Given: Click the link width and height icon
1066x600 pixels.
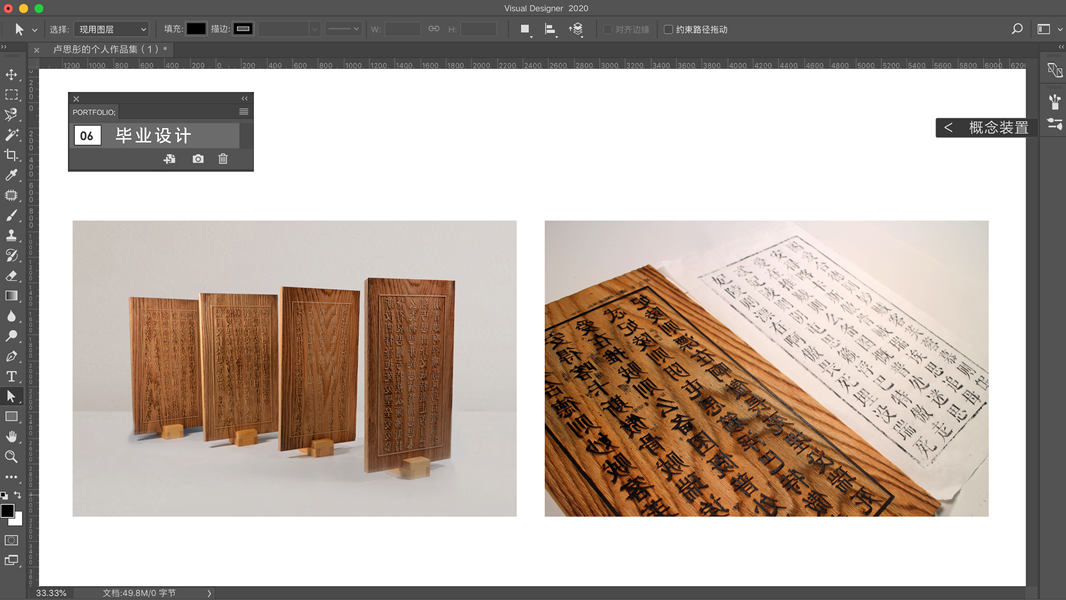Looking at the screenshot, I should tap(434, 29).
